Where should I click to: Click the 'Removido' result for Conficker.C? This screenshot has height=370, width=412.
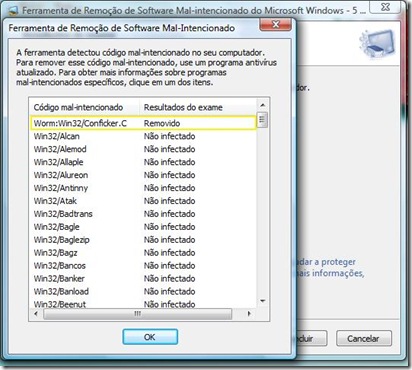click(162, 123)
